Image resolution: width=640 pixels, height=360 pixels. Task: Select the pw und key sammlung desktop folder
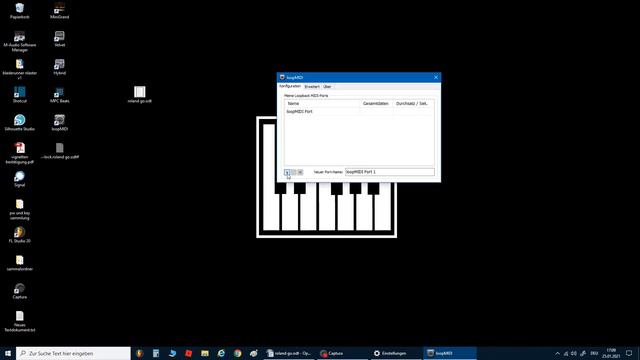point(20,209)
